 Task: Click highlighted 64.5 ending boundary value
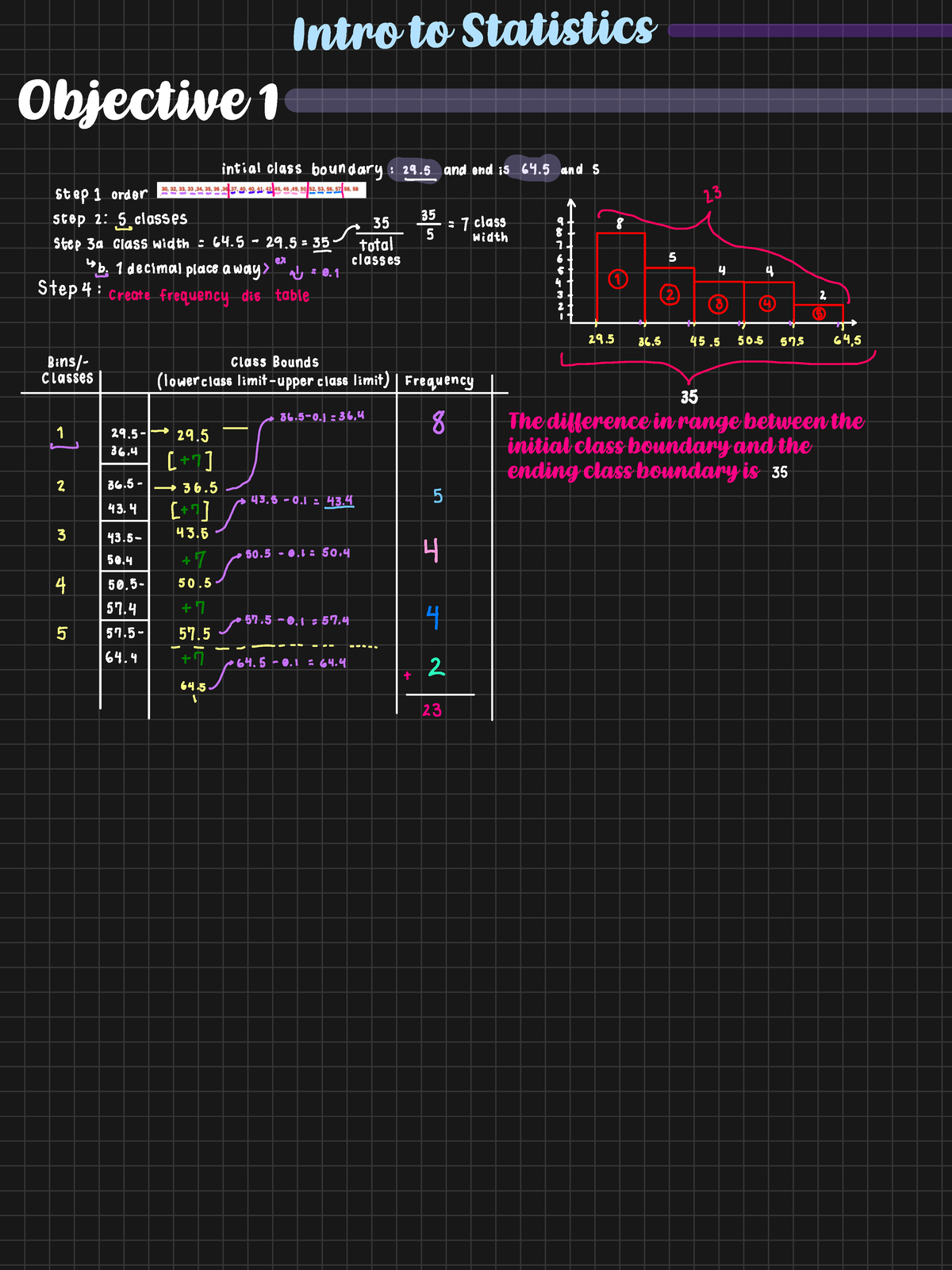click(534, 169)
